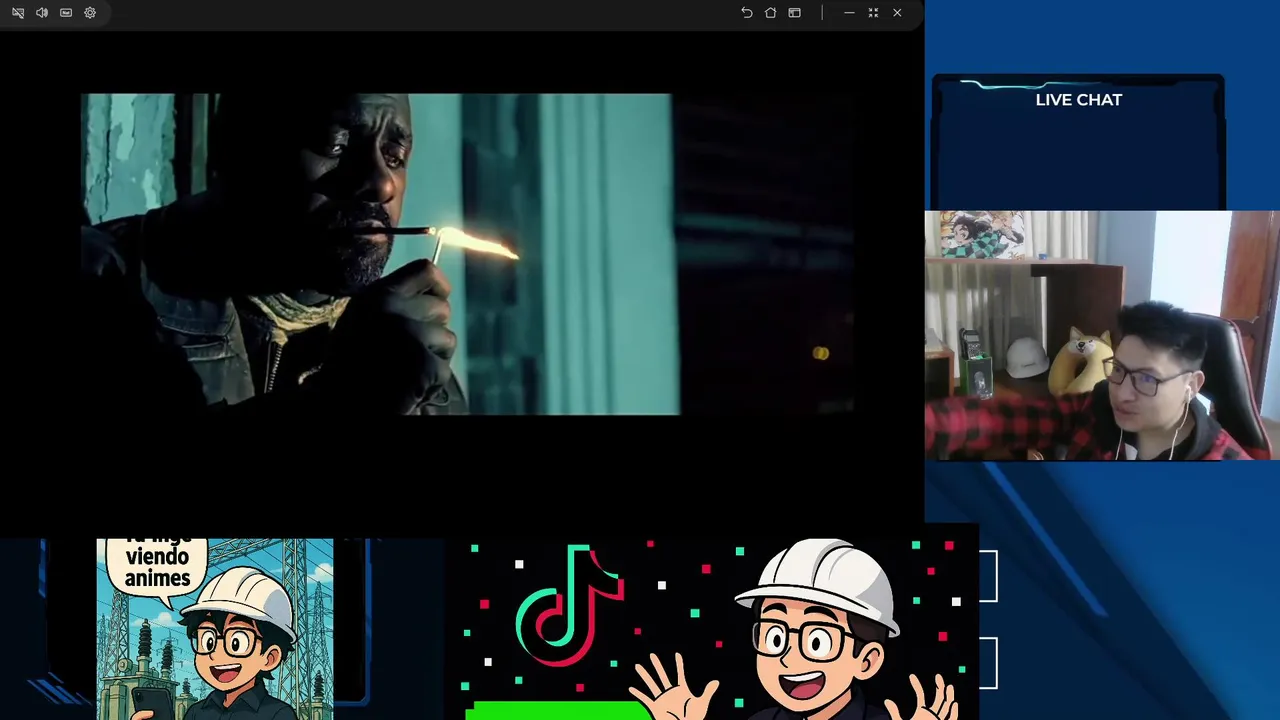This screenshot has width=1280, height=720.
Task: Mute the speaker volume icon
Action: [x=42, y=13]
